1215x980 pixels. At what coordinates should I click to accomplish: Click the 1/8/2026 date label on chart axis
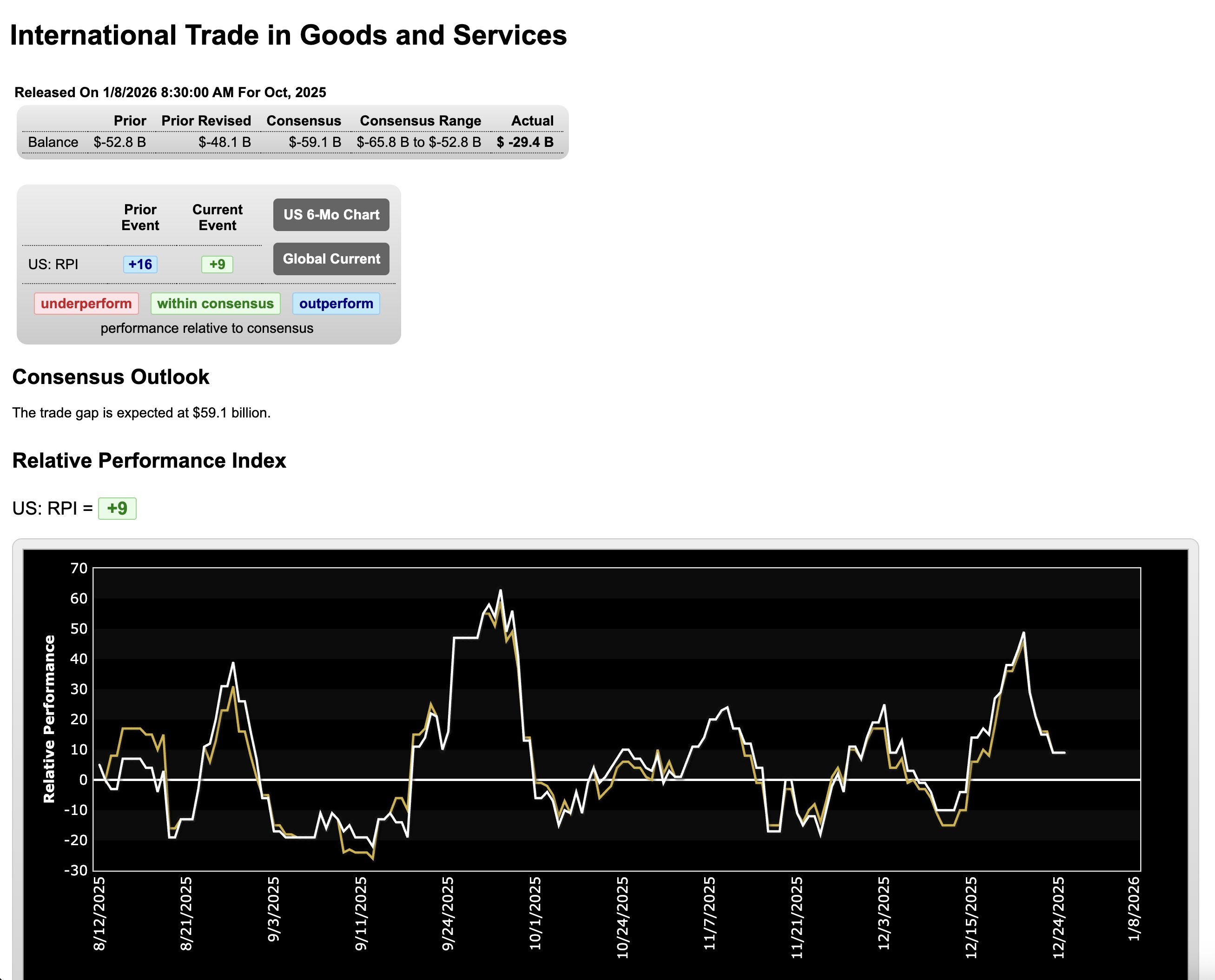click(1134, 909)
